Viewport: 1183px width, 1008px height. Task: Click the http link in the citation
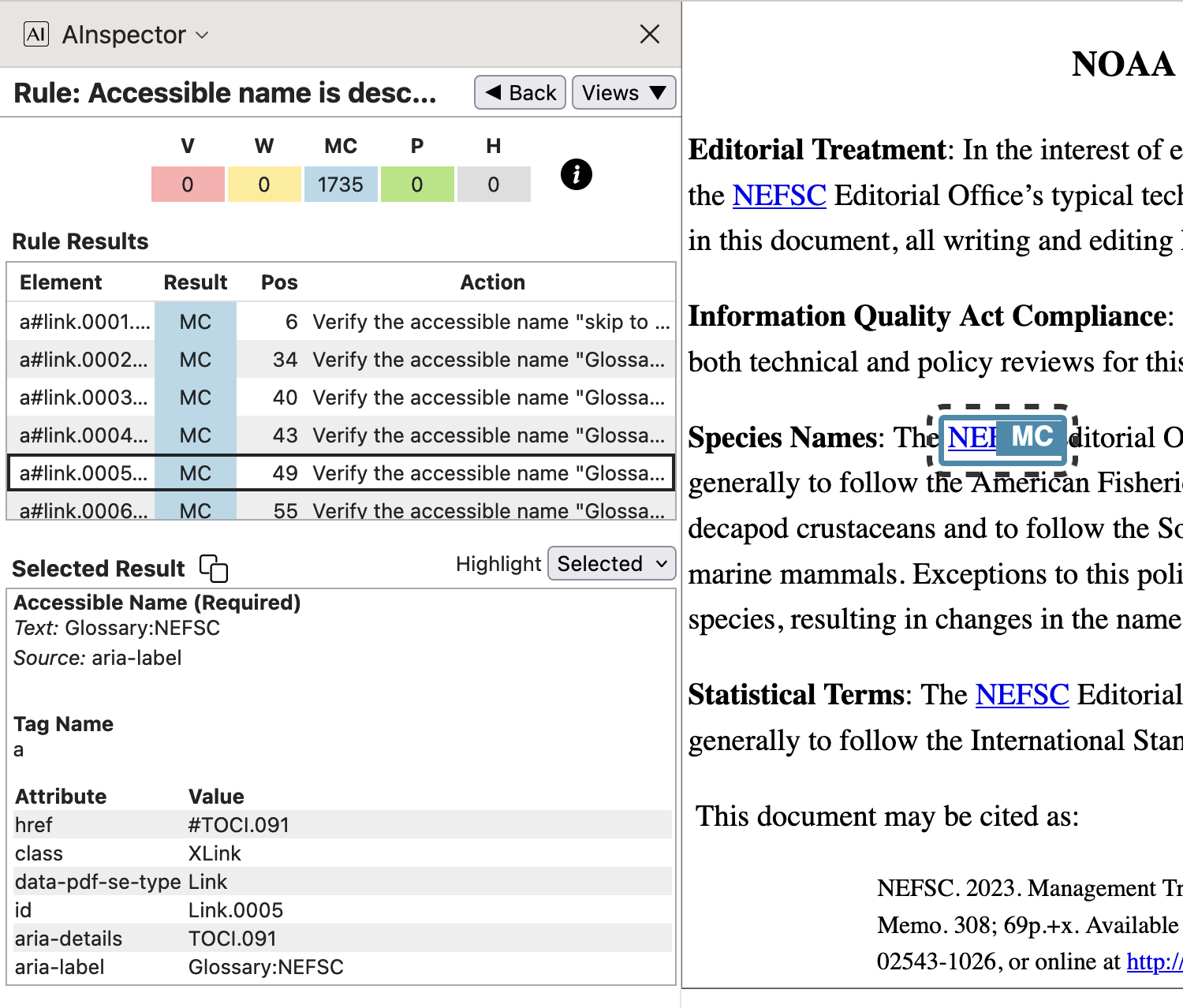(x=1154, y=961)
